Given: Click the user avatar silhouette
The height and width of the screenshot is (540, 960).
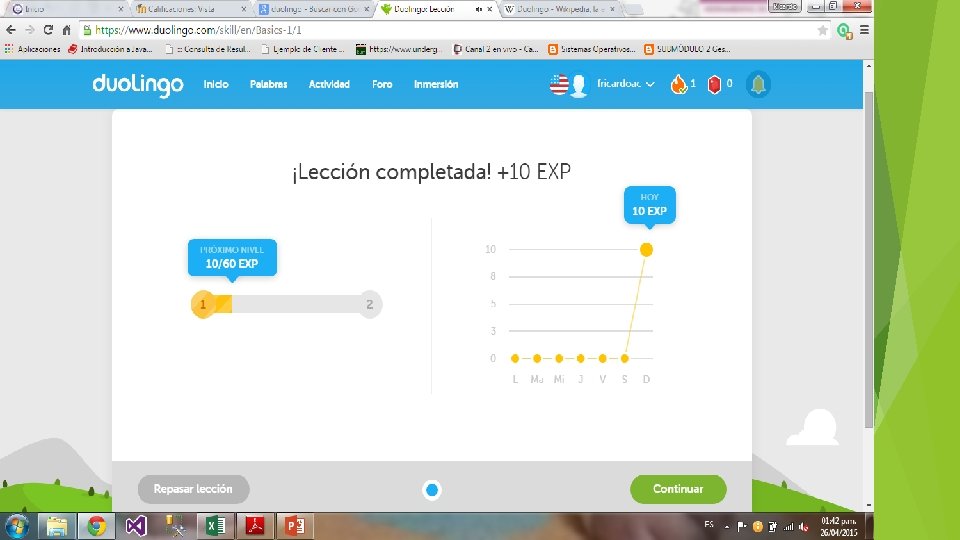Looking at the screenshot, I should pyautogui.click(x=579, y=86).
